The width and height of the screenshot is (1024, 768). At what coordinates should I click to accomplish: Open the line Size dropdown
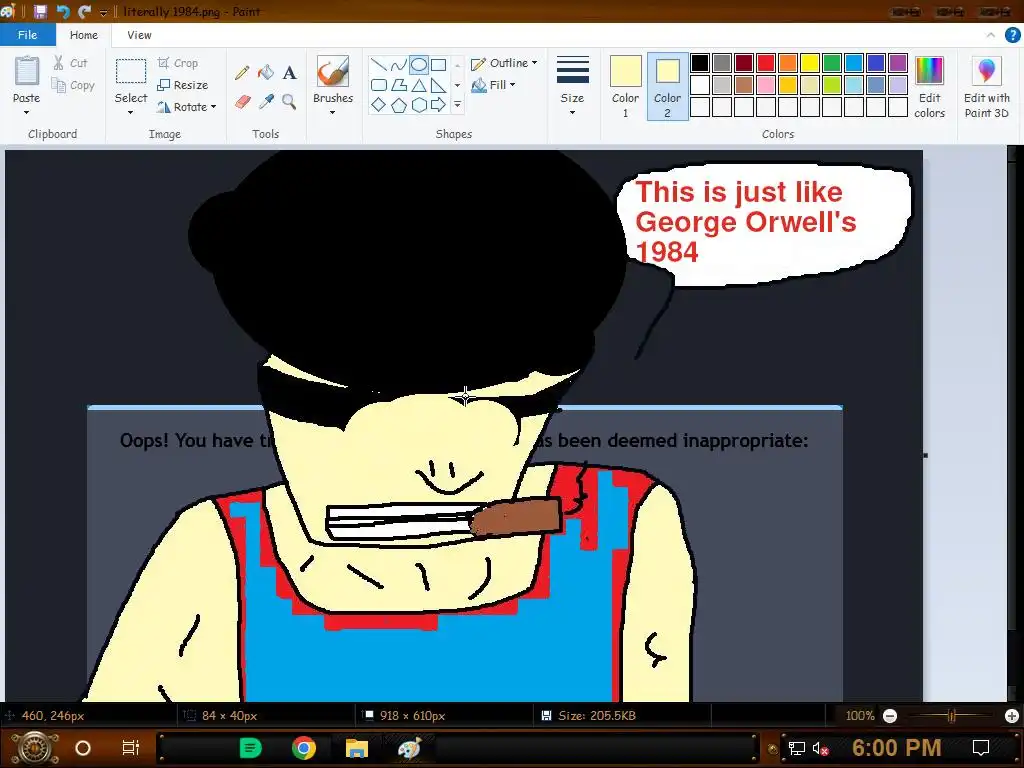(x=572, y=87)
